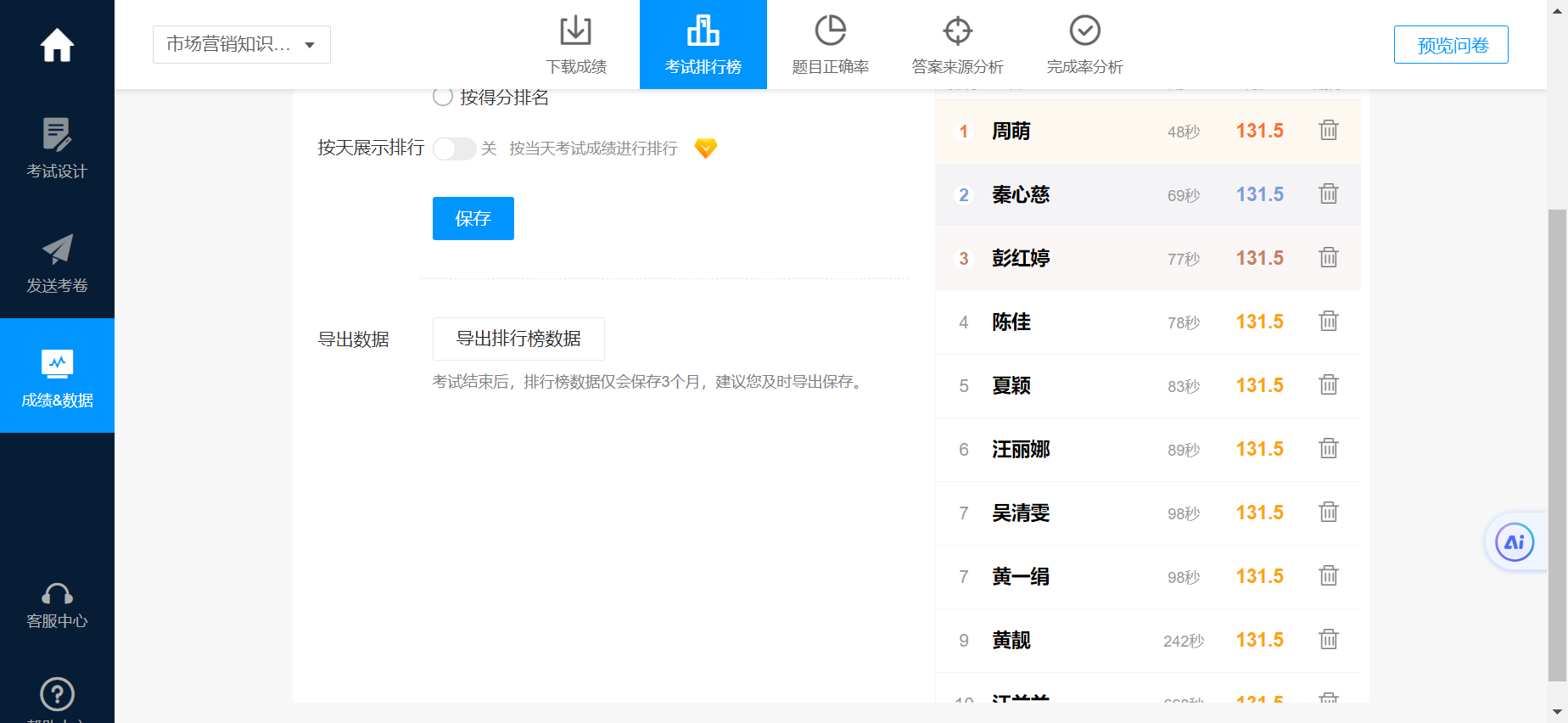Toggle the 按天展示排行 switch
The image size is (1568, 723).
[x=454, y=149]
